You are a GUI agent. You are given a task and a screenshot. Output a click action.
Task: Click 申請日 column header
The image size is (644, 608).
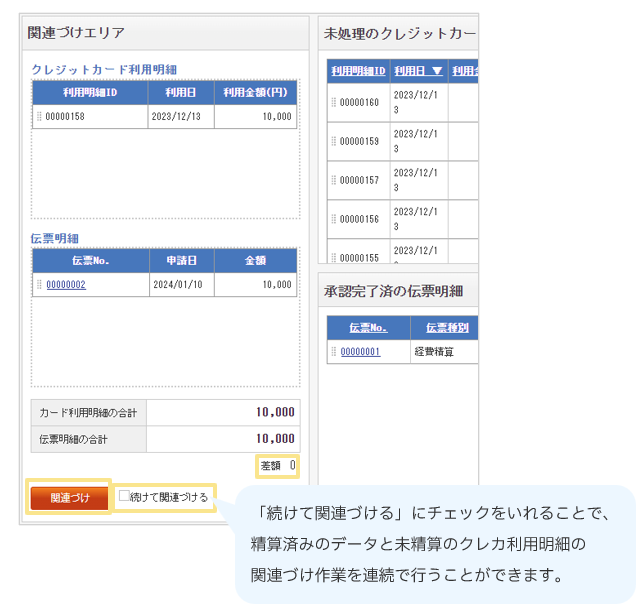[182, 261]
